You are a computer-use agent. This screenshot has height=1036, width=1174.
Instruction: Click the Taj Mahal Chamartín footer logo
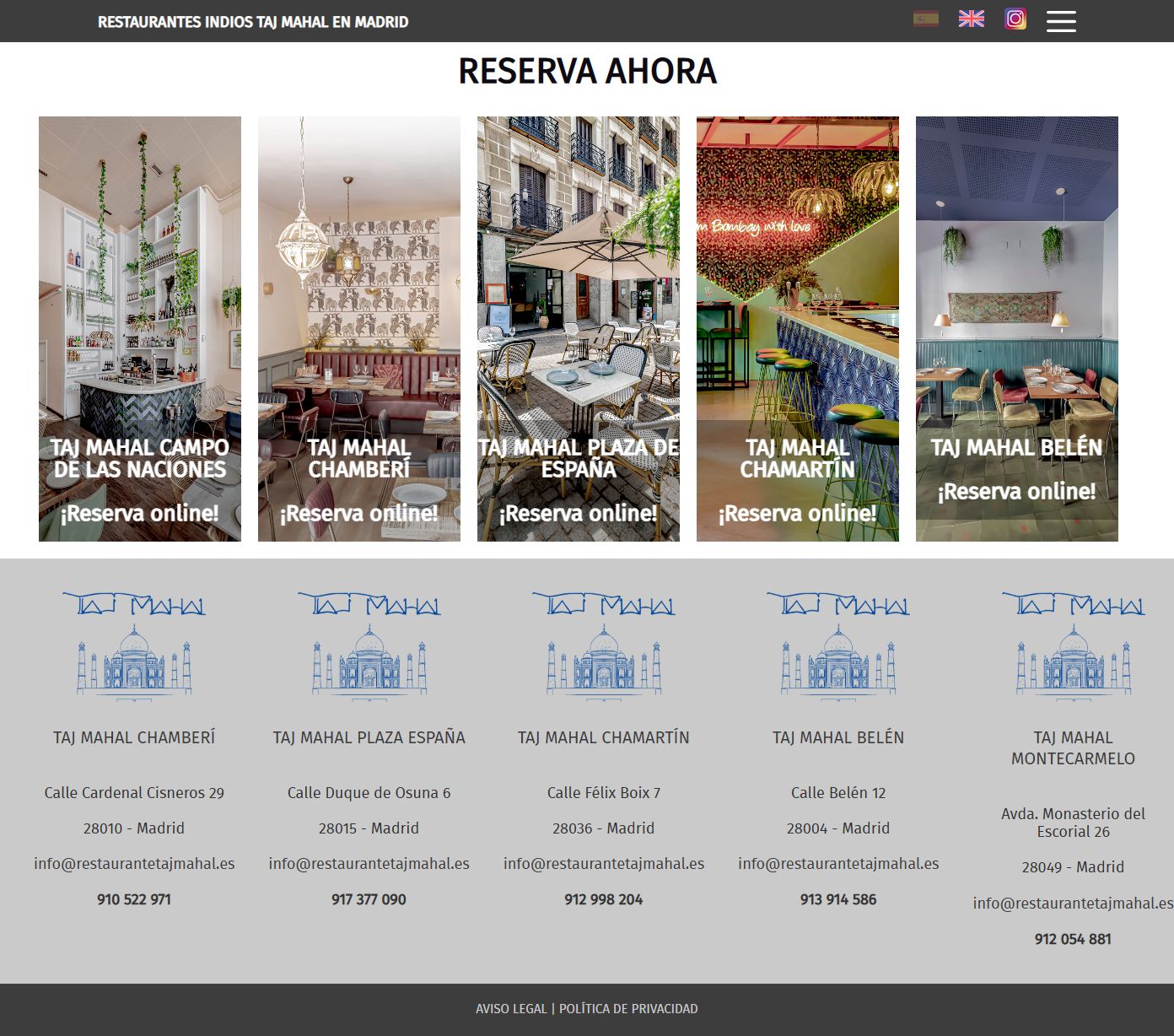(604, 645)
